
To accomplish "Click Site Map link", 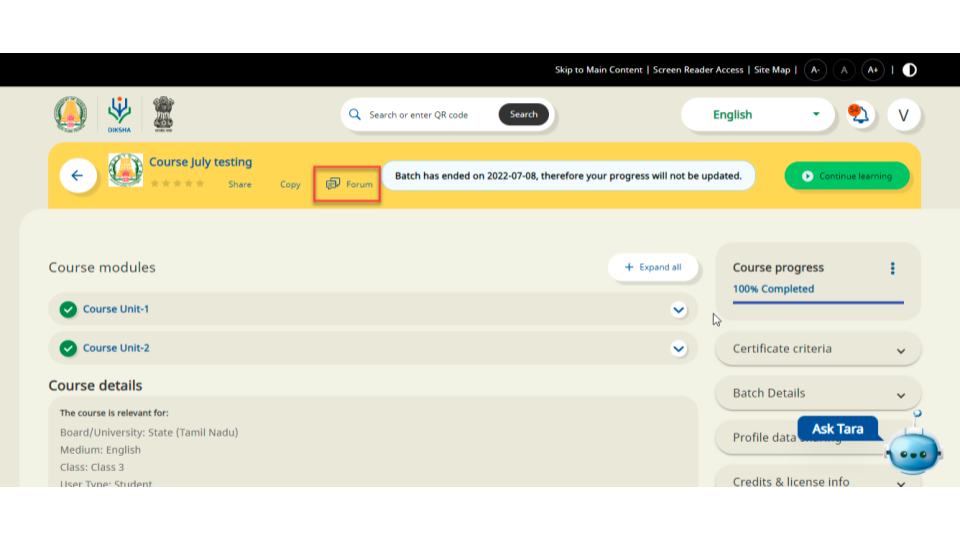I will click(x=772, y=70).
